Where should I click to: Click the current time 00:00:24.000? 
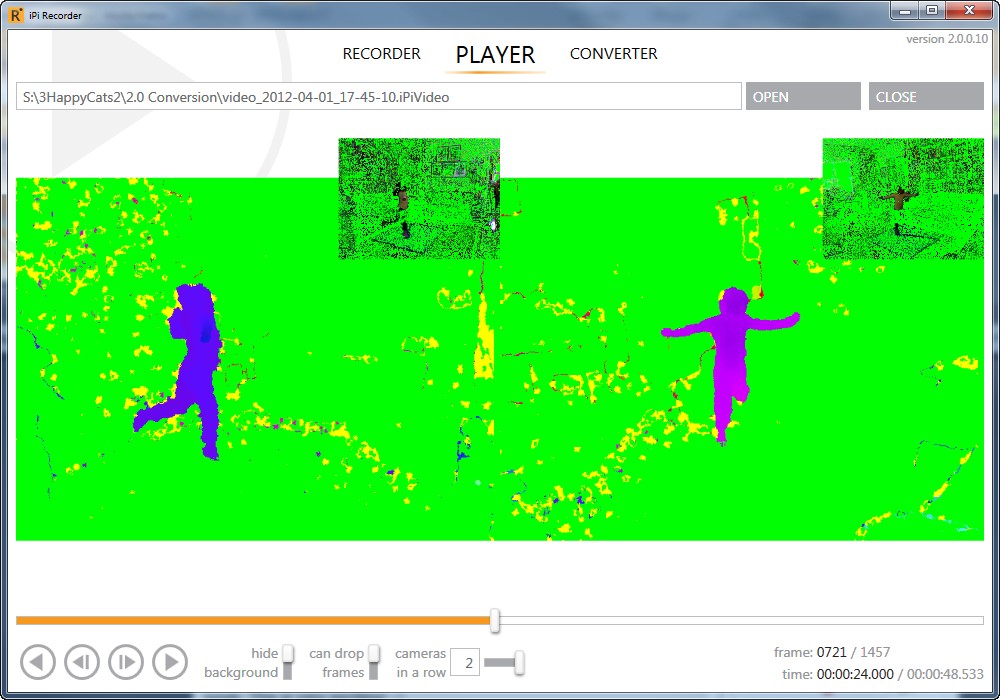pos(855,674)
